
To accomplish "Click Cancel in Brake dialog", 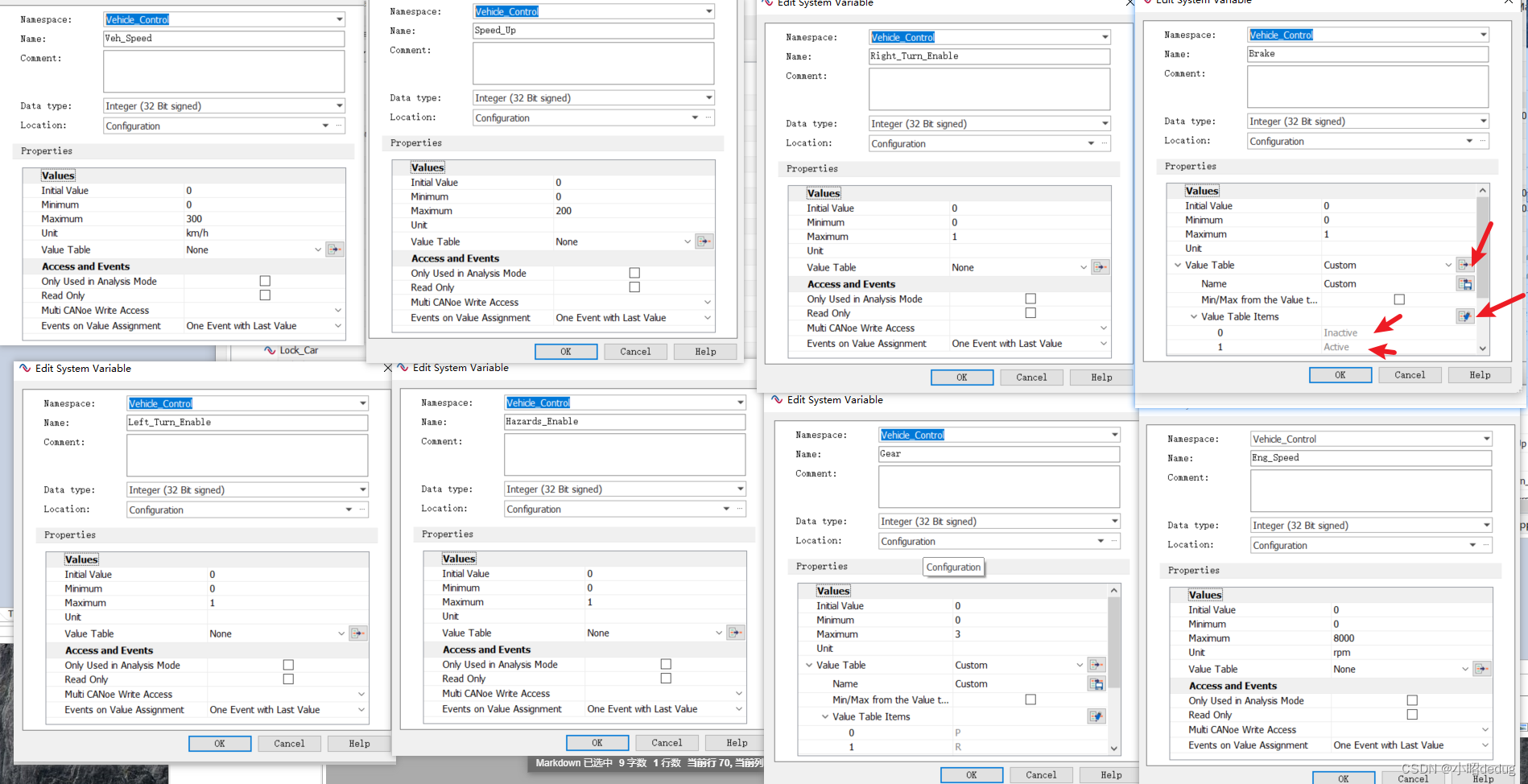I will point(1410,375).
